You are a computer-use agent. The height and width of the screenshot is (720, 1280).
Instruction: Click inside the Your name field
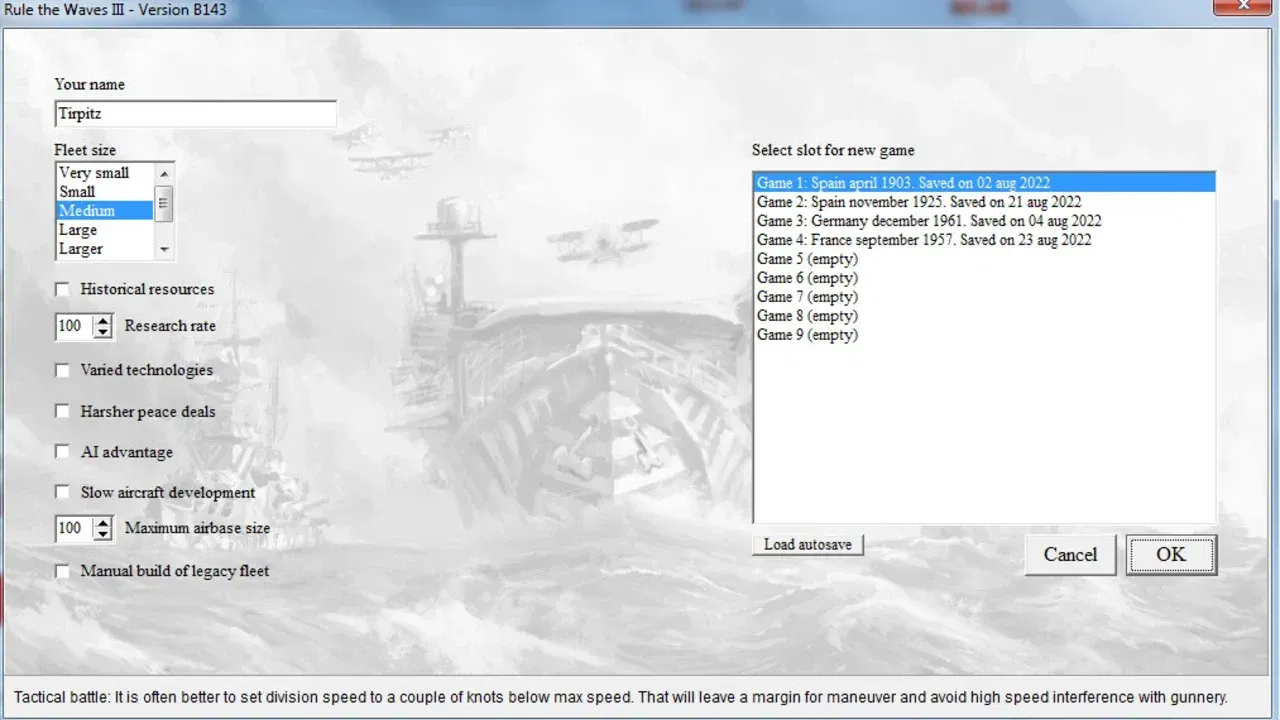tap(195, 113)
